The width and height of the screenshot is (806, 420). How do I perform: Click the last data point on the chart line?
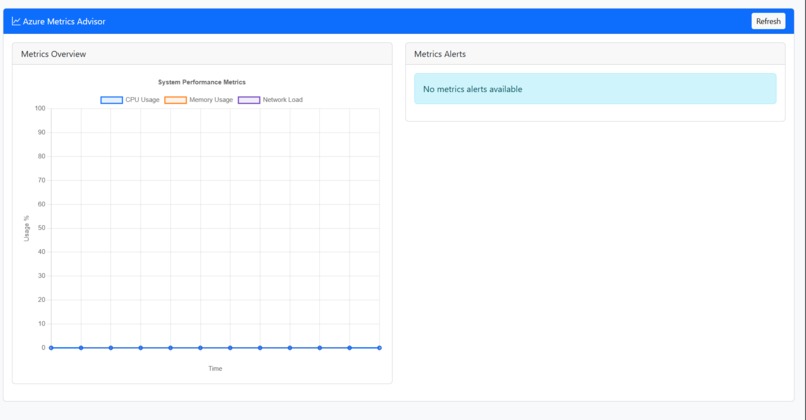pyautogui.click(x=379, y=348)
